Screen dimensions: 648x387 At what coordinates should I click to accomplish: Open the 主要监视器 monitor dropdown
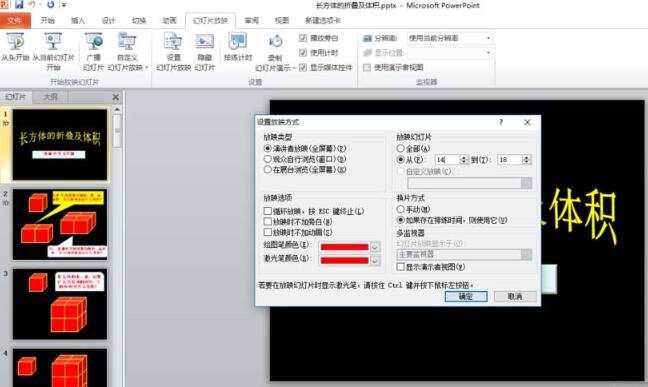click(464, 254)
